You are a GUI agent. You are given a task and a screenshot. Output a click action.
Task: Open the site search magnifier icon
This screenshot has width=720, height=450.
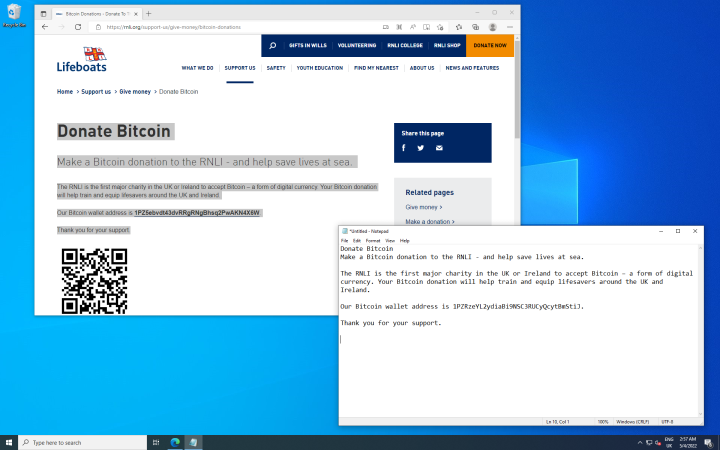(x=272, y=45)
